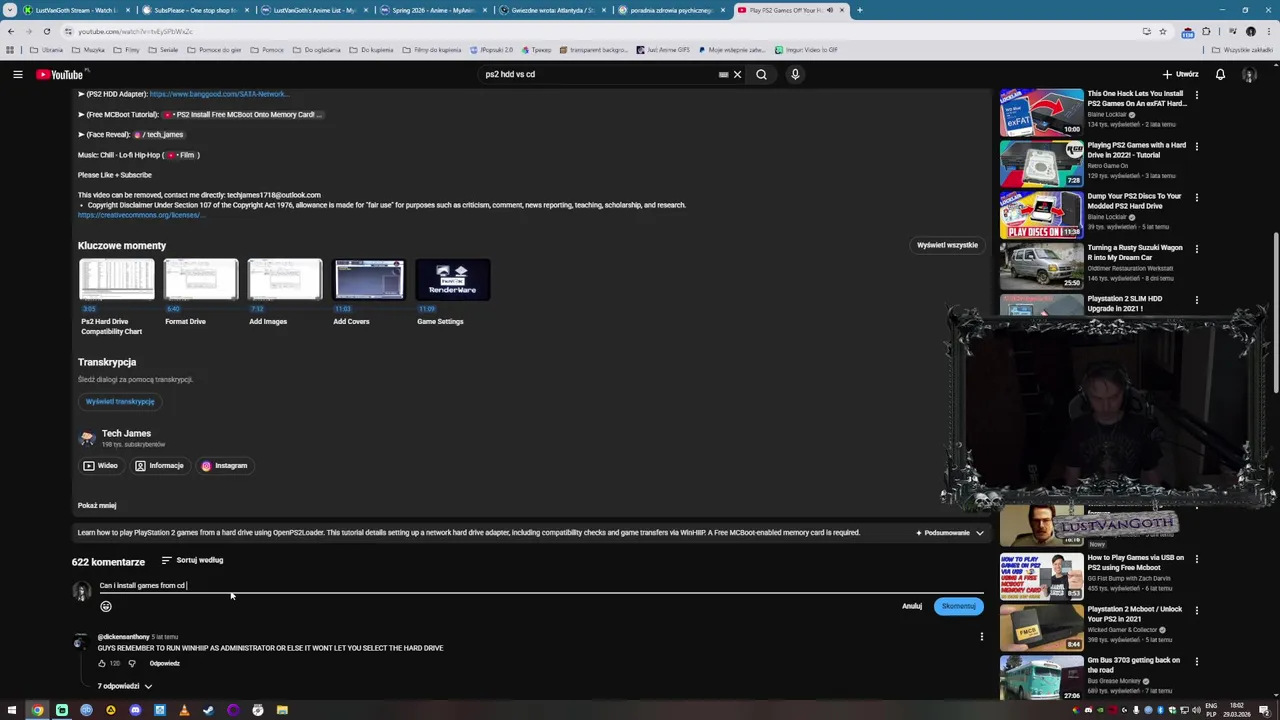
Task: Dislike the dickensanthony comment
Action: tap(131, 663)
